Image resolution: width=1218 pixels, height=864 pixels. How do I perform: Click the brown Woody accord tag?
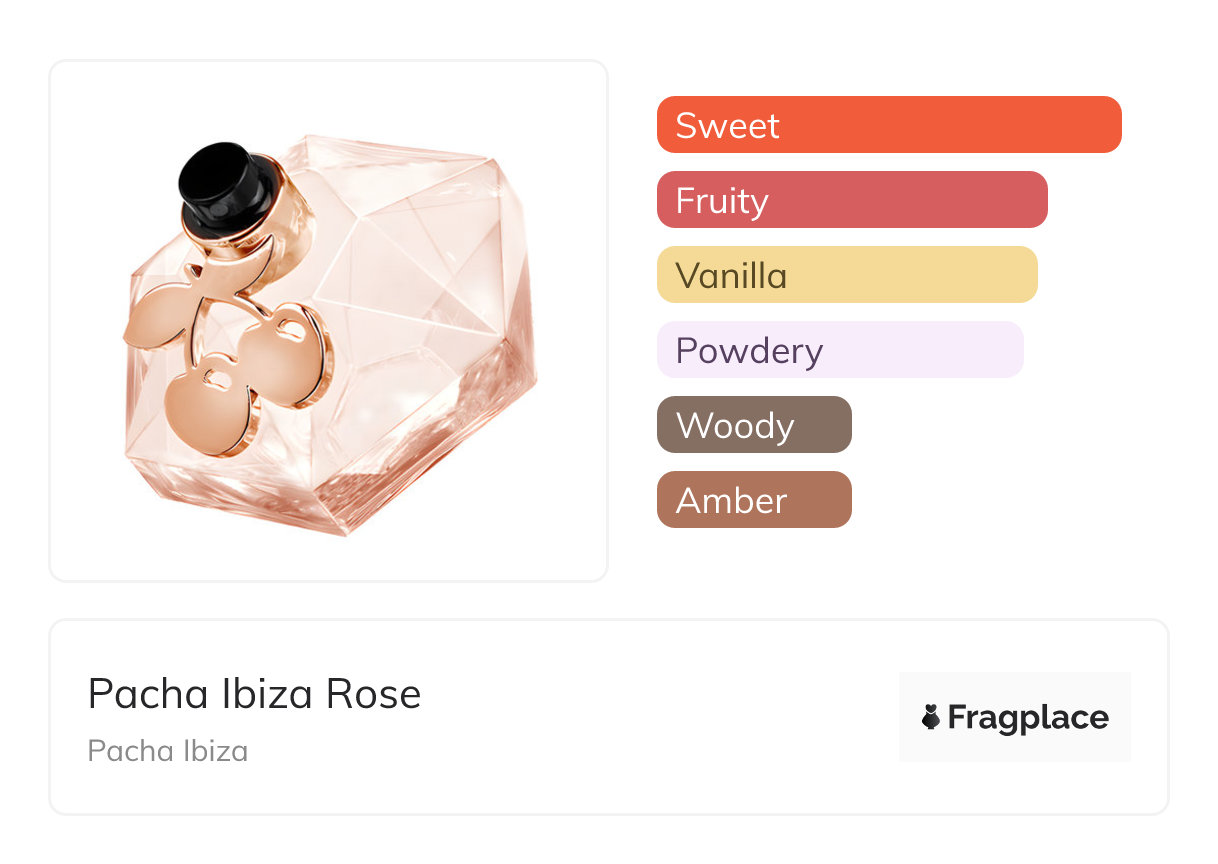(x=753, y=425)
